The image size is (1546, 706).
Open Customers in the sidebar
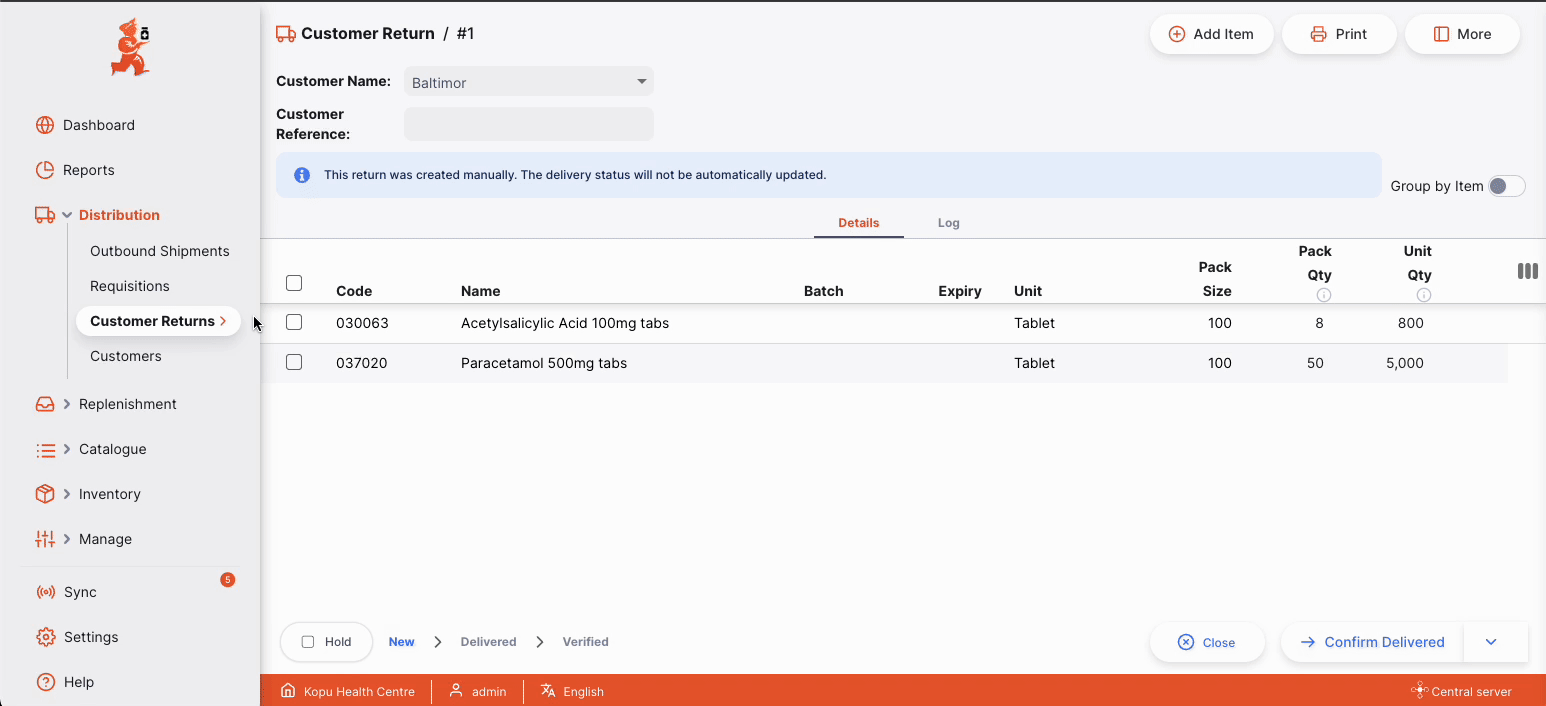pyautogui.click(x=126, y=356)
